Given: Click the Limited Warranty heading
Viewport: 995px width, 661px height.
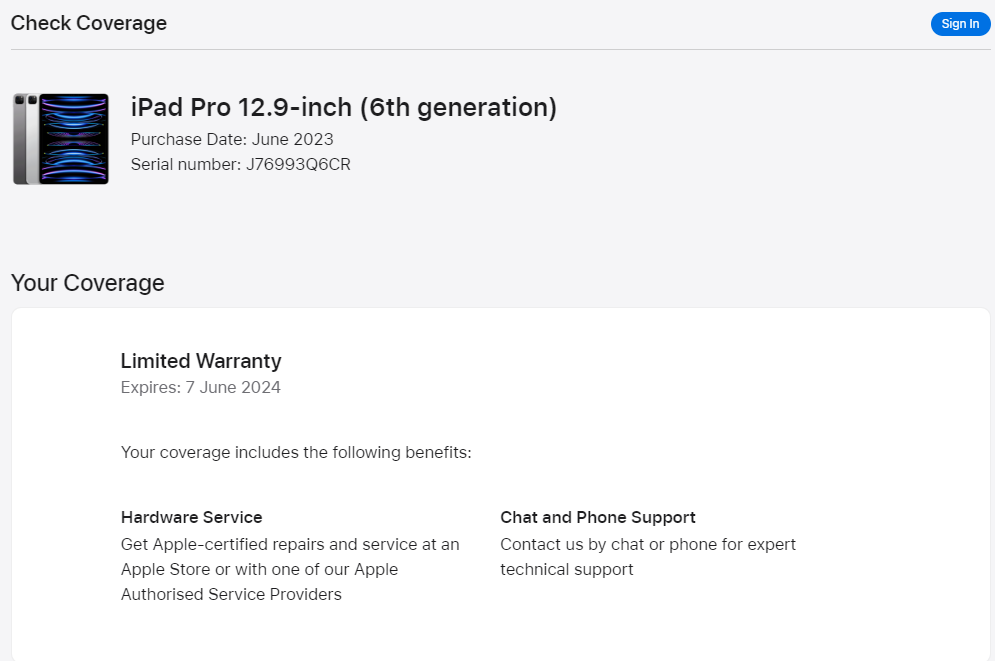Looking at the screenshot, I should click(x=201, y=361).
